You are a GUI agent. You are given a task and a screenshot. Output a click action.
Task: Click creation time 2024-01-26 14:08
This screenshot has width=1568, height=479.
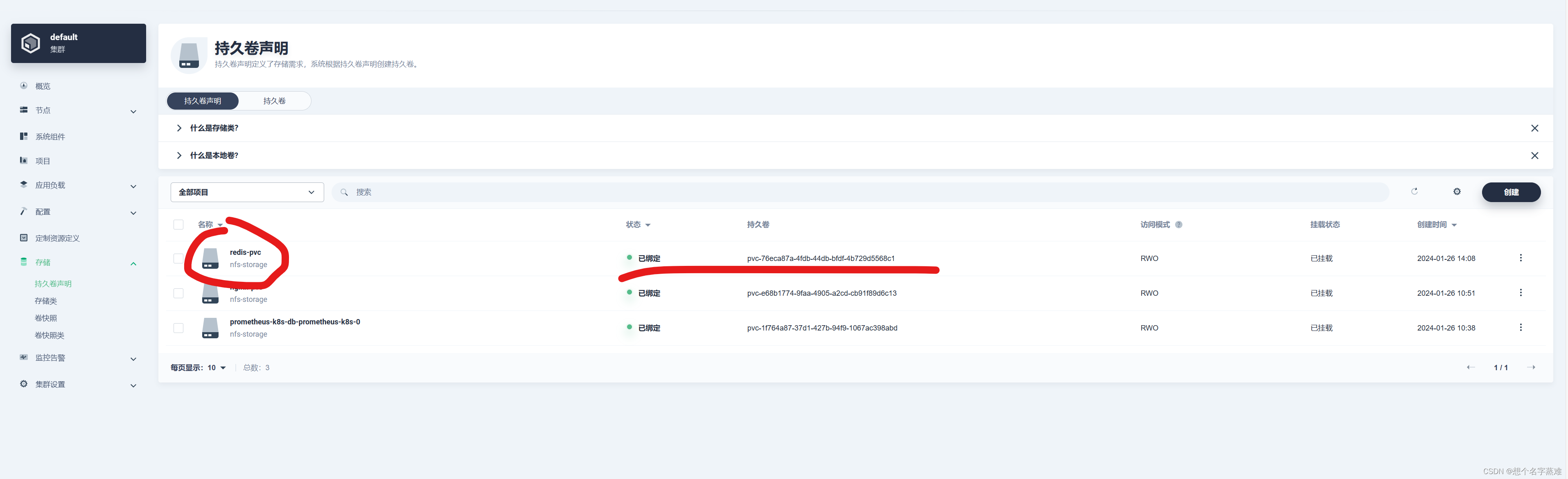[1446, 258]
